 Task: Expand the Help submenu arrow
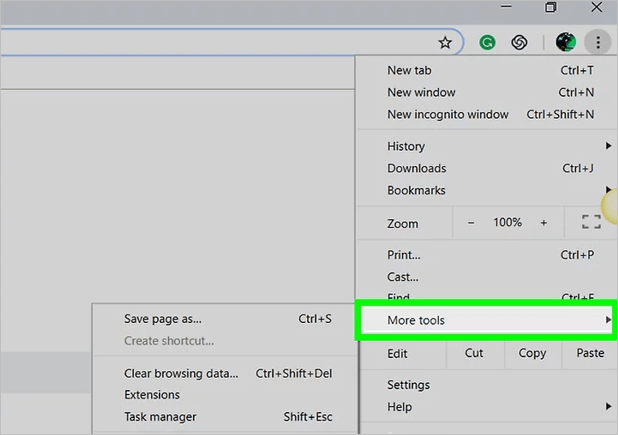pyautogui.click(x=608, y=407)
